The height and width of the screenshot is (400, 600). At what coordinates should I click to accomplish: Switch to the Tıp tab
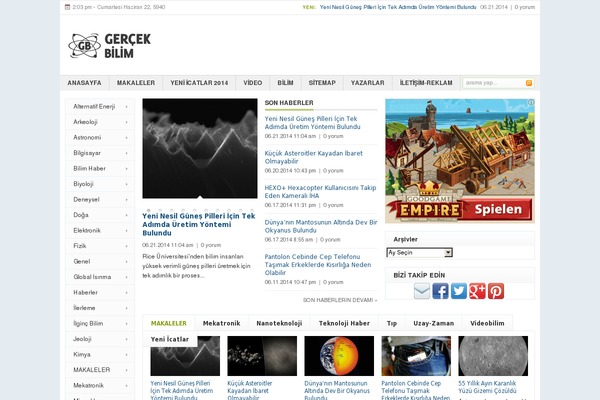(391, 323)
